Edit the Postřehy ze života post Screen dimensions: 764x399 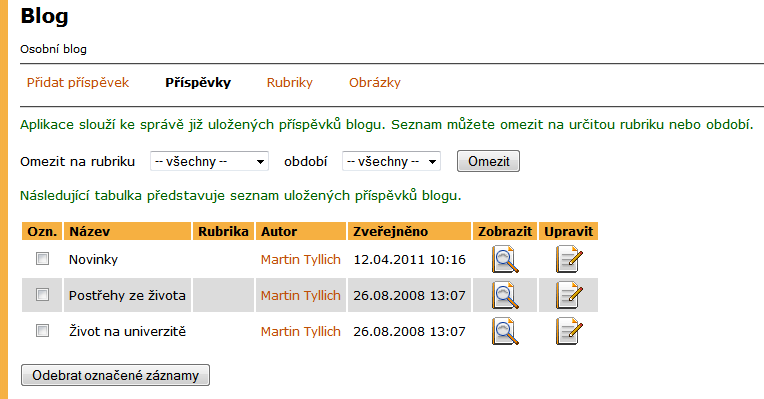point(569,296)
